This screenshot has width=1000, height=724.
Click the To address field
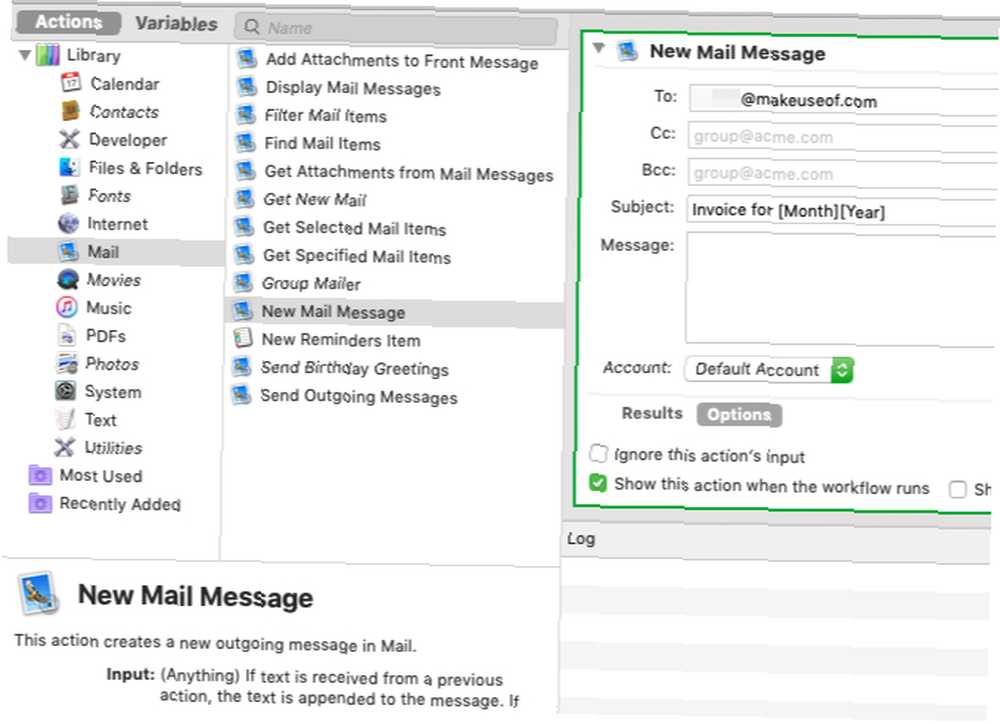(842, 100)
